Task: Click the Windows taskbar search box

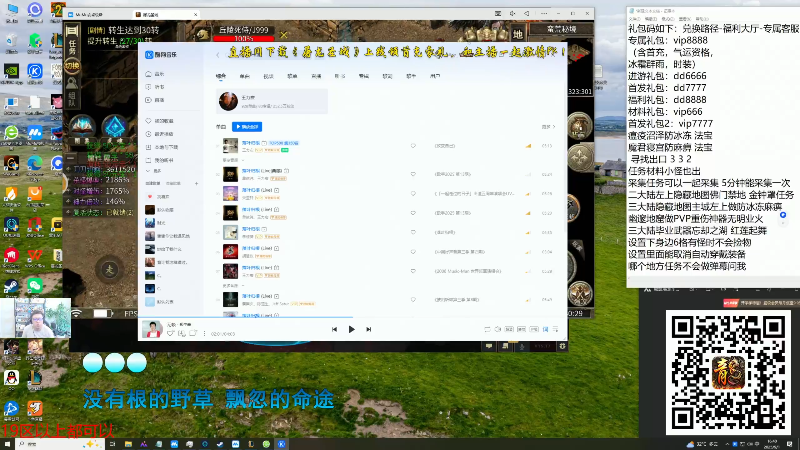Action: coord(60,444)
